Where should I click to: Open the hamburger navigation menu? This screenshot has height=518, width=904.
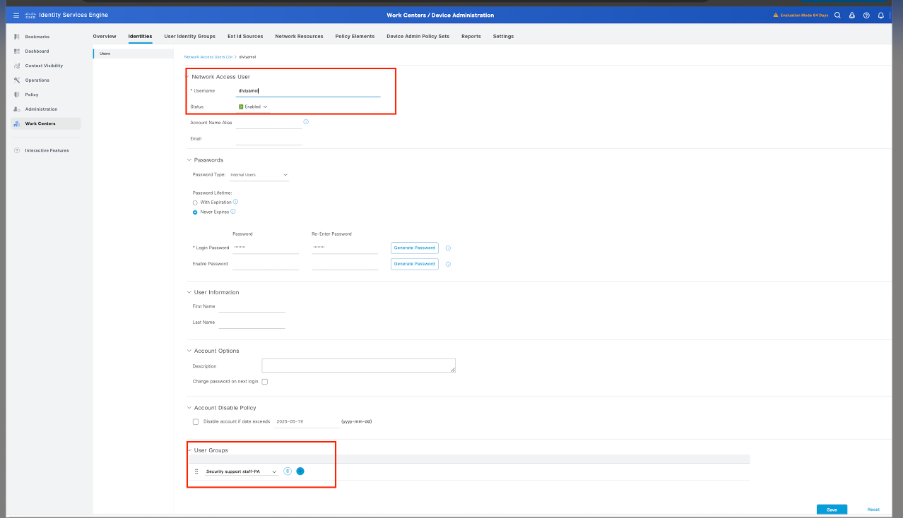tap(16, 16)
